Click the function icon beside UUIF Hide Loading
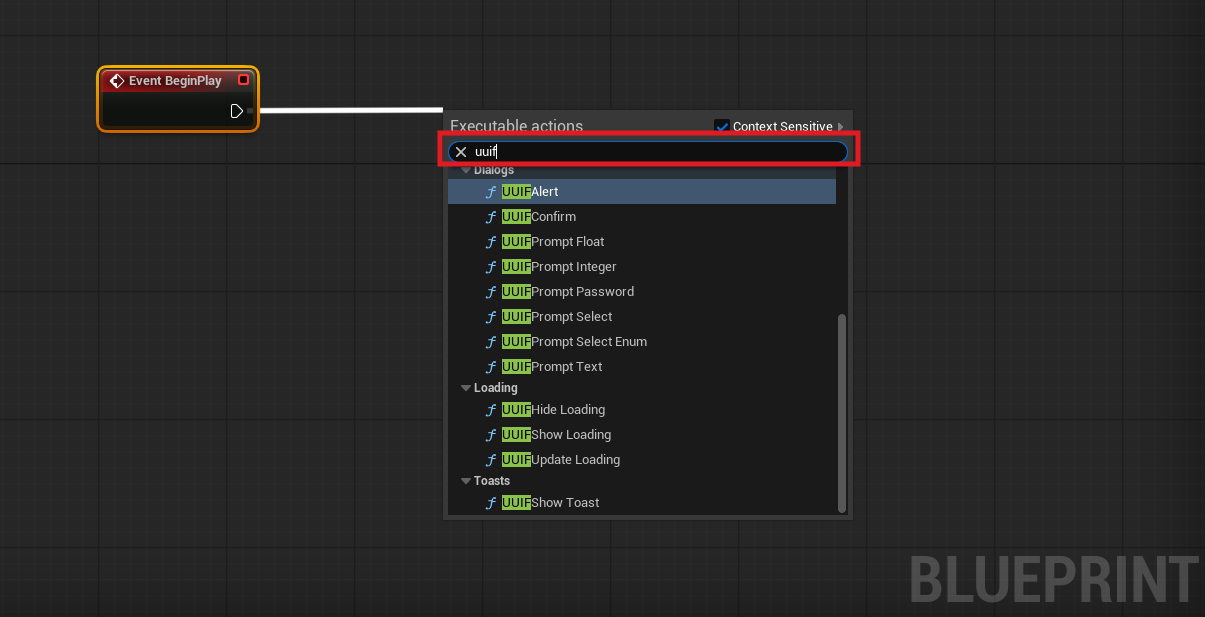Screen dimensions: 1205x617 491,410
